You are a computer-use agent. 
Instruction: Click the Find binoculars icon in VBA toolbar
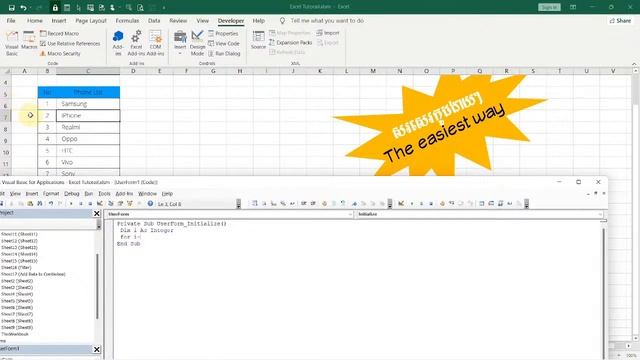tap(40, 203)
